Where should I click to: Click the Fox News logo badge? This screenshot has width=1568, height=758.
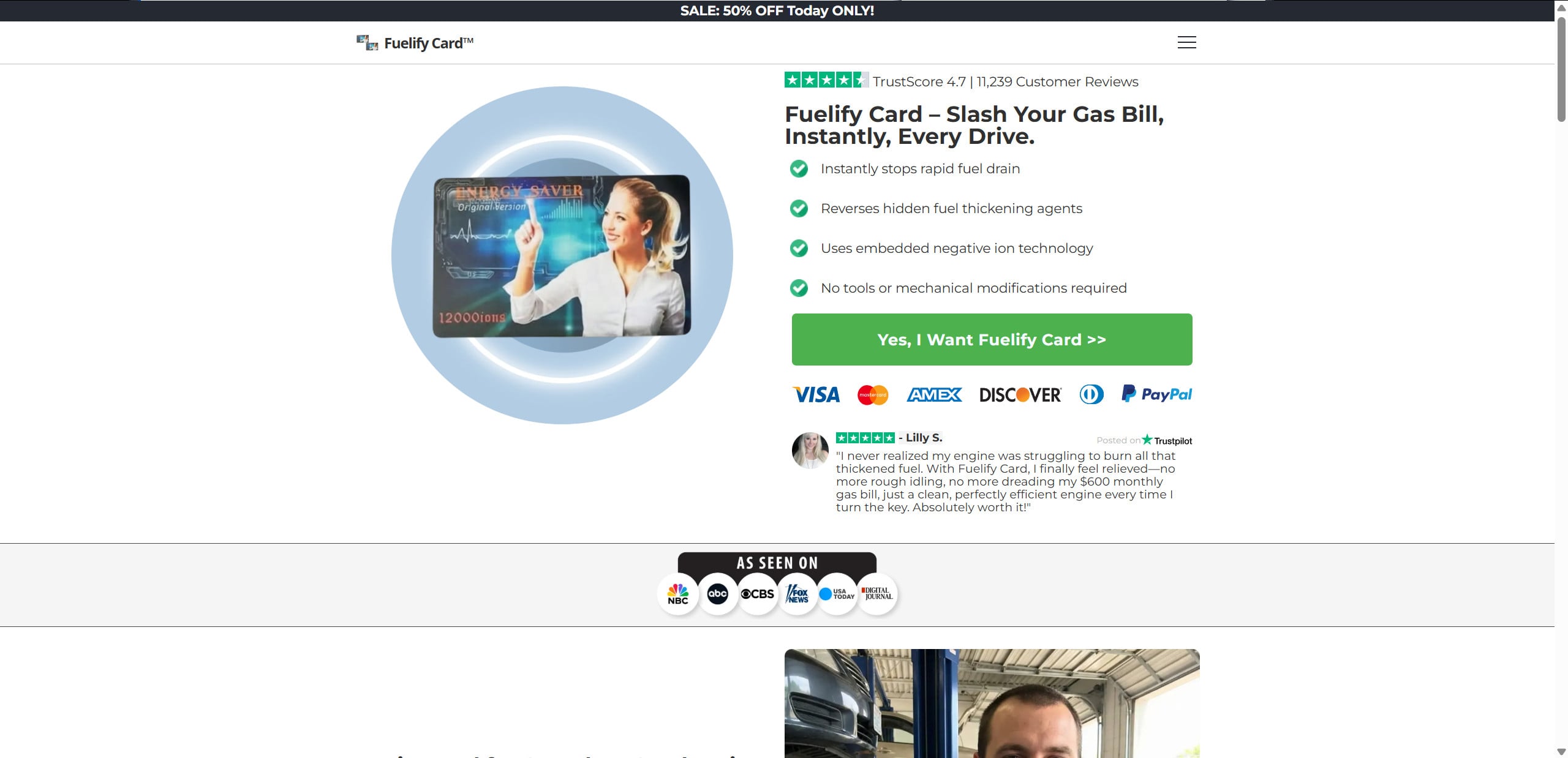[x=797, y=594]
